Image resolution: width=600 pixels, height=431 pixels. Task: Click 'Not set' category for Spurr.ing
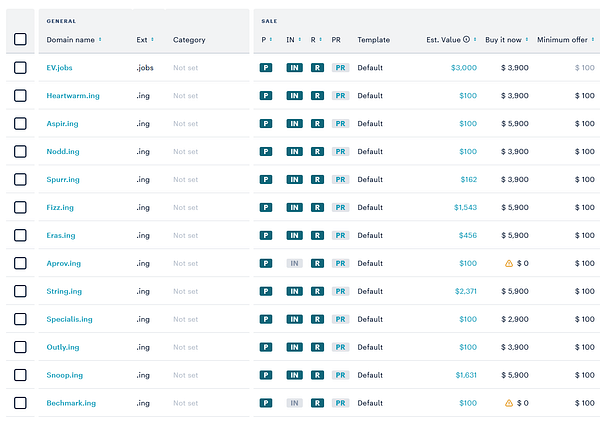click(x=186, y=180)
